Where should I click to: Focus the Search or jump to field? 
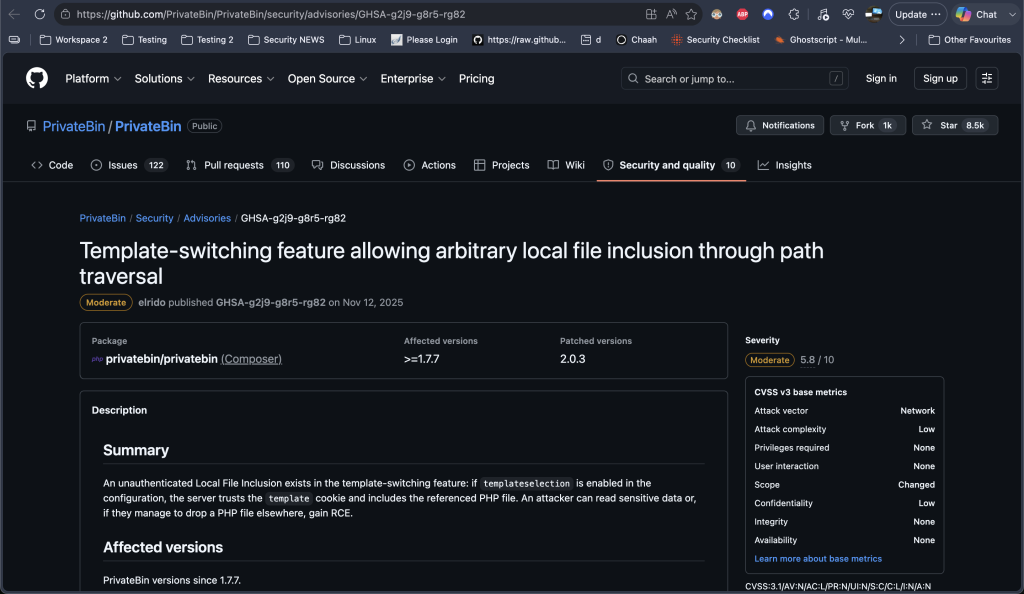click(735, 78)
